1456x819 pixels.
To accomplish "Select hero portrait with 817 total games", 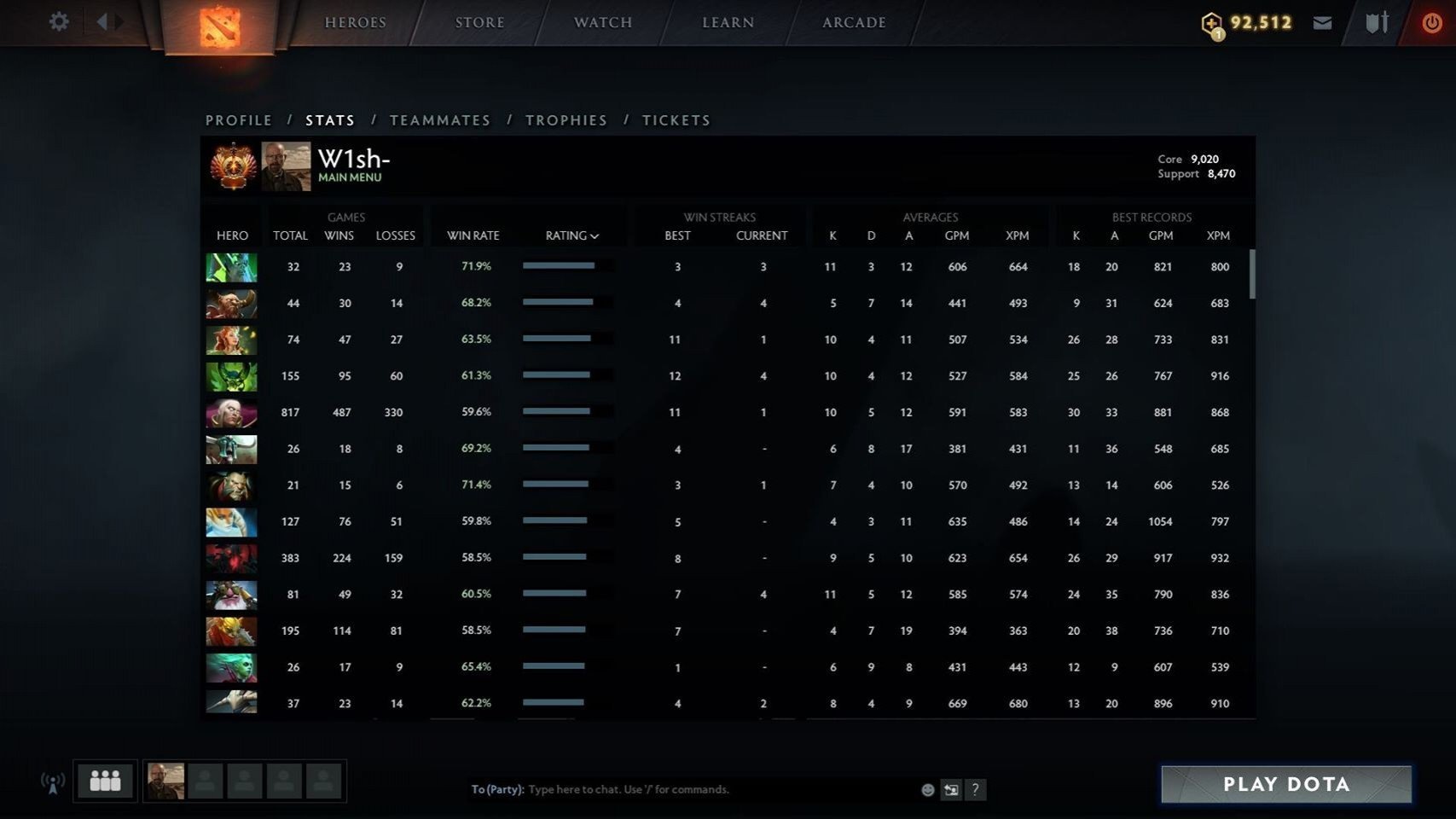I will coord(231,413).
